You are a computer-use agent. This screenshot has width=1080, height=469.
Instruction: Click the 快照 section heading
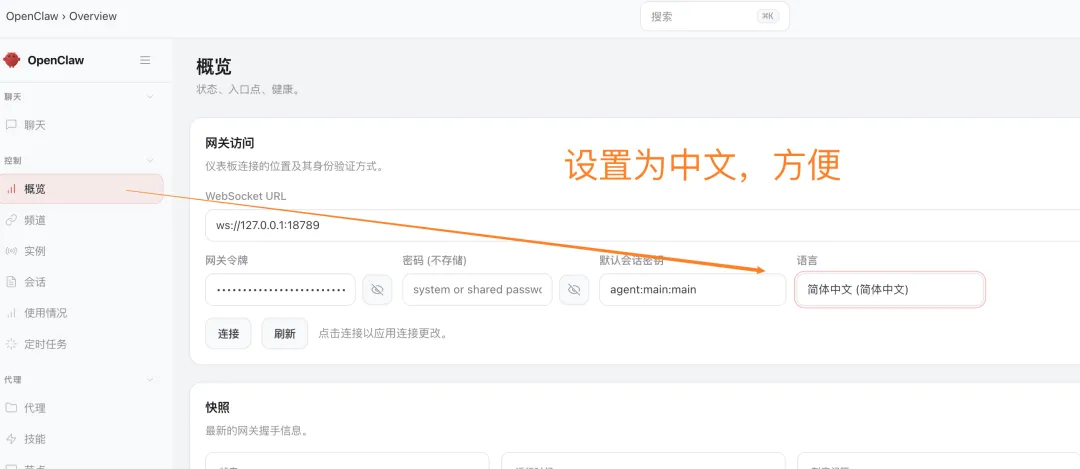pos(218,408)
